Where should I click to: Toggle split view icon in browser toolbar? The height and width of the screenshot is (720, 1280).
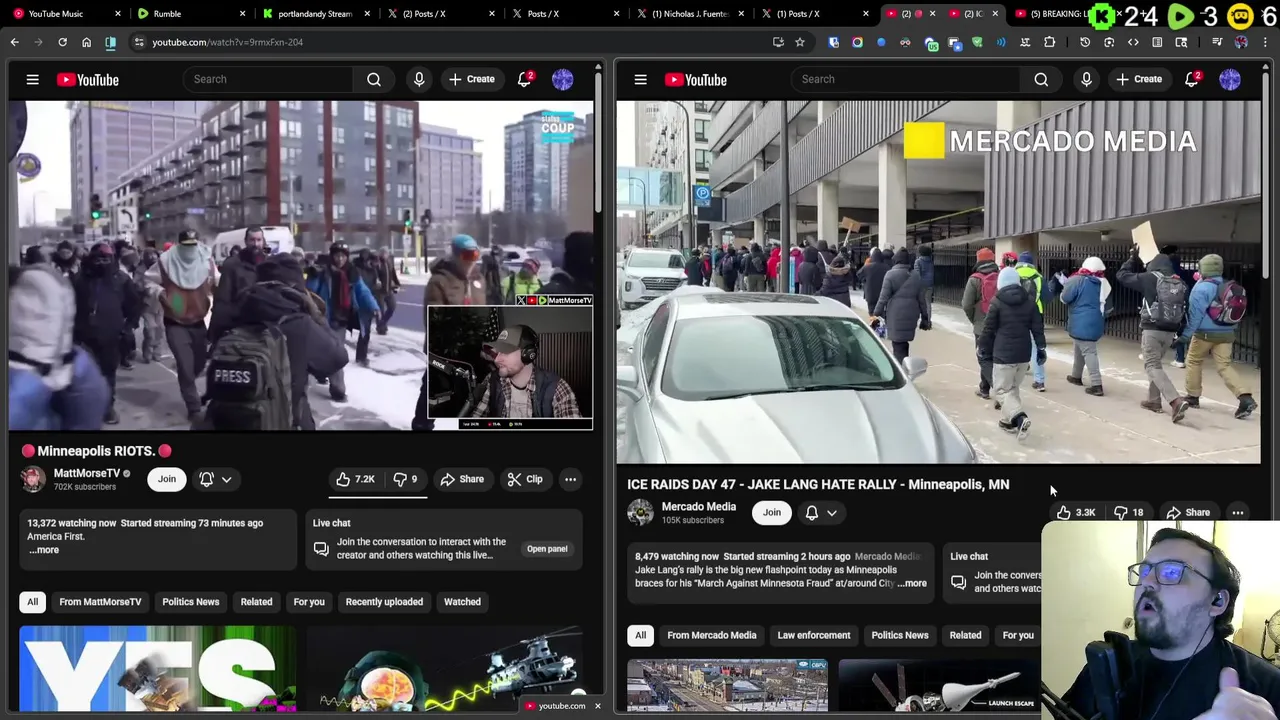pyautogui.click(x=110, y=42)
